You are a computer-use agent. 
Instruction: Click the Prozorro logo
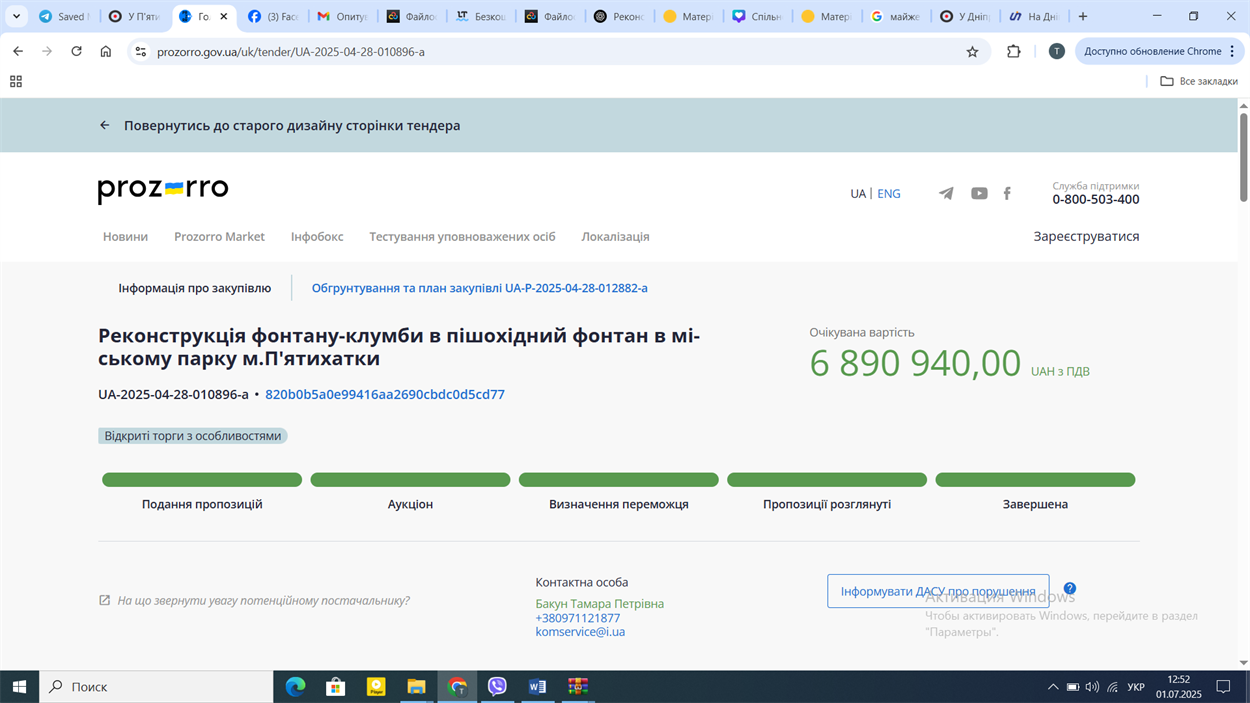(x=163, y=190)
